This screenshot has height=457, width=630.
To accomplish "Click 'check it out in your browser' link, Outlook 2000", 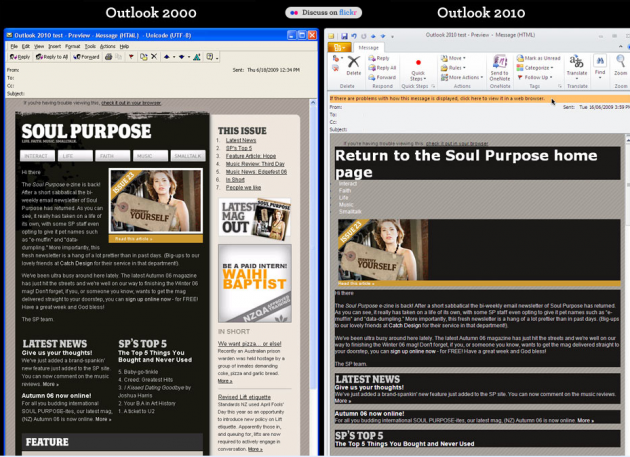I will point(131,103).
